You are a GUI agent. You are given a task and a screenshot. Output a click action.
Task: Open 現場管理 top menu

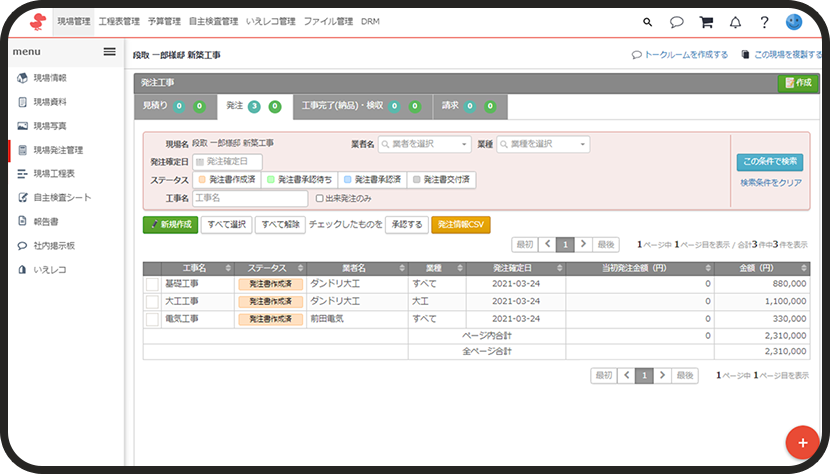click(74, 22)
